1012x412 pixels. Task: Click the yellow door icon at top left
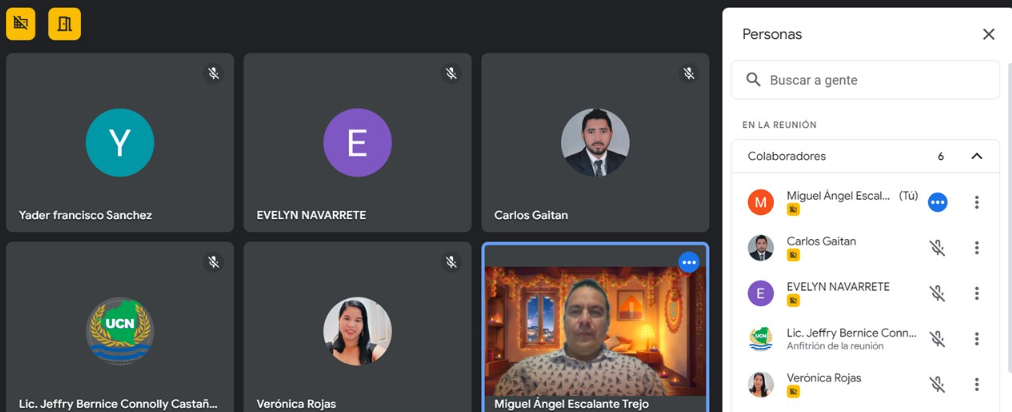tap(65, 24)
